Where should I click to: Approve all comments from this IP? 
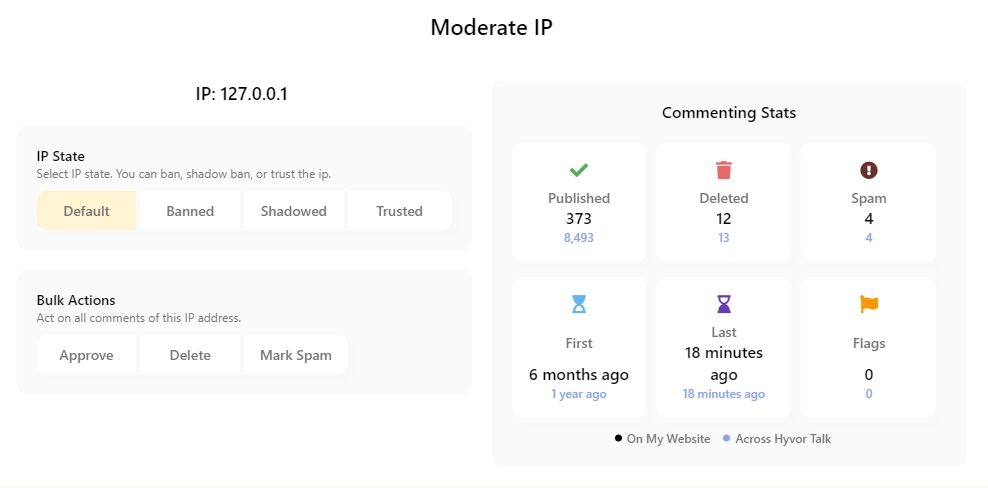click(86, 355)
